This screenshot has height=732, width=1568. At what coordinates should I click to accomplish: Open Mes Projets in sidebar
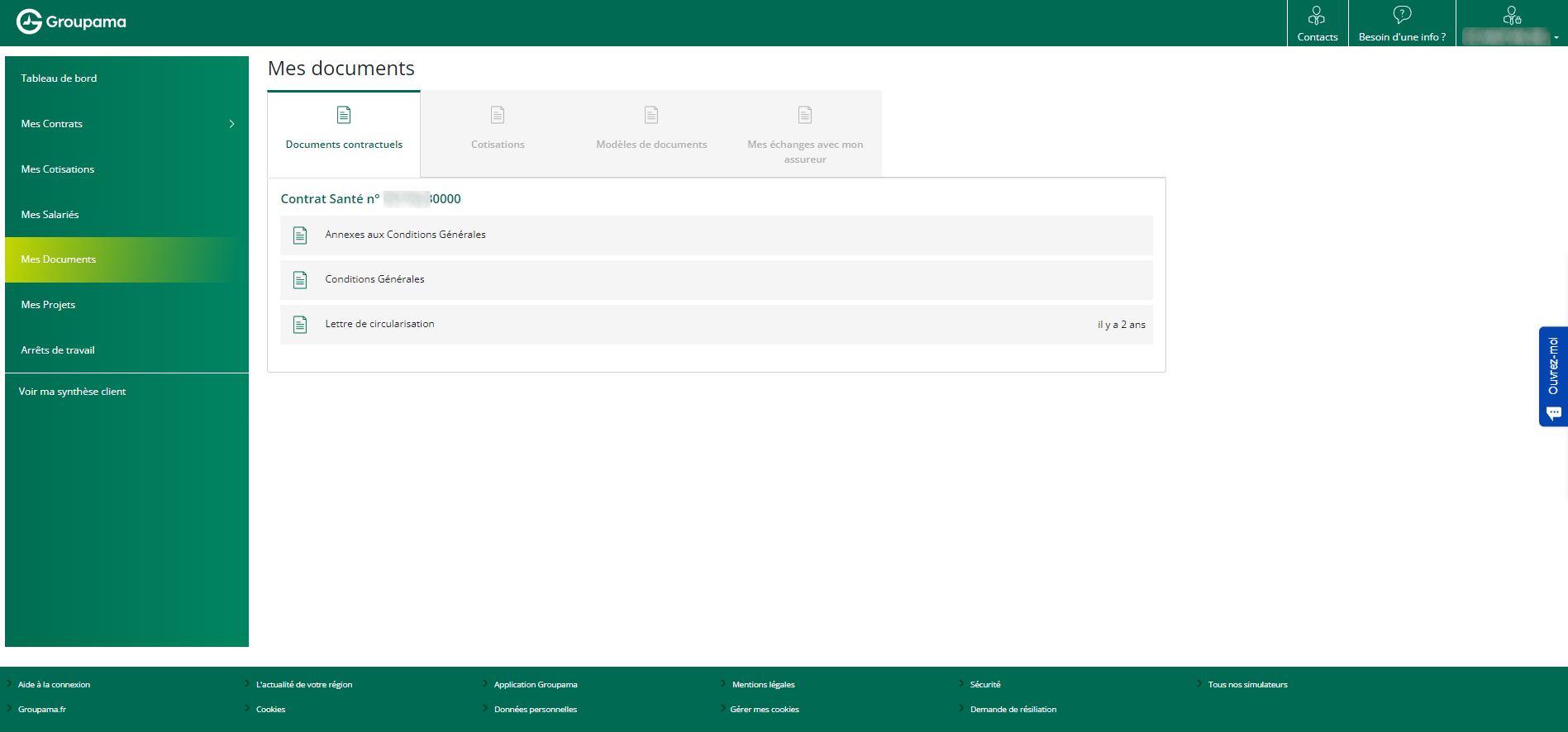126,305
